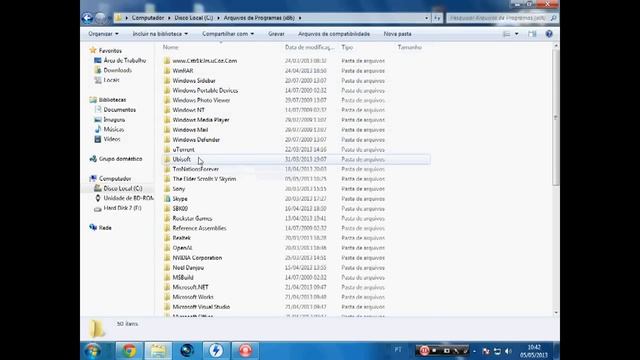This screenshot has width=640, height=360.
Task: Go back with the Back arrow button
Action: click(x=87, y=18)
